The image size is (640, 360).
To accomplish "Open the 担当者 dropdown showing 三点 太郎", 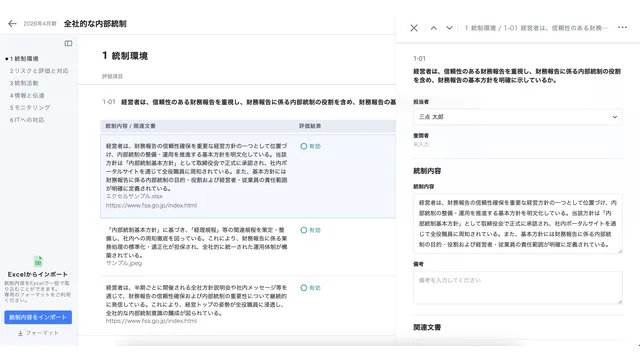I will 518,117.
